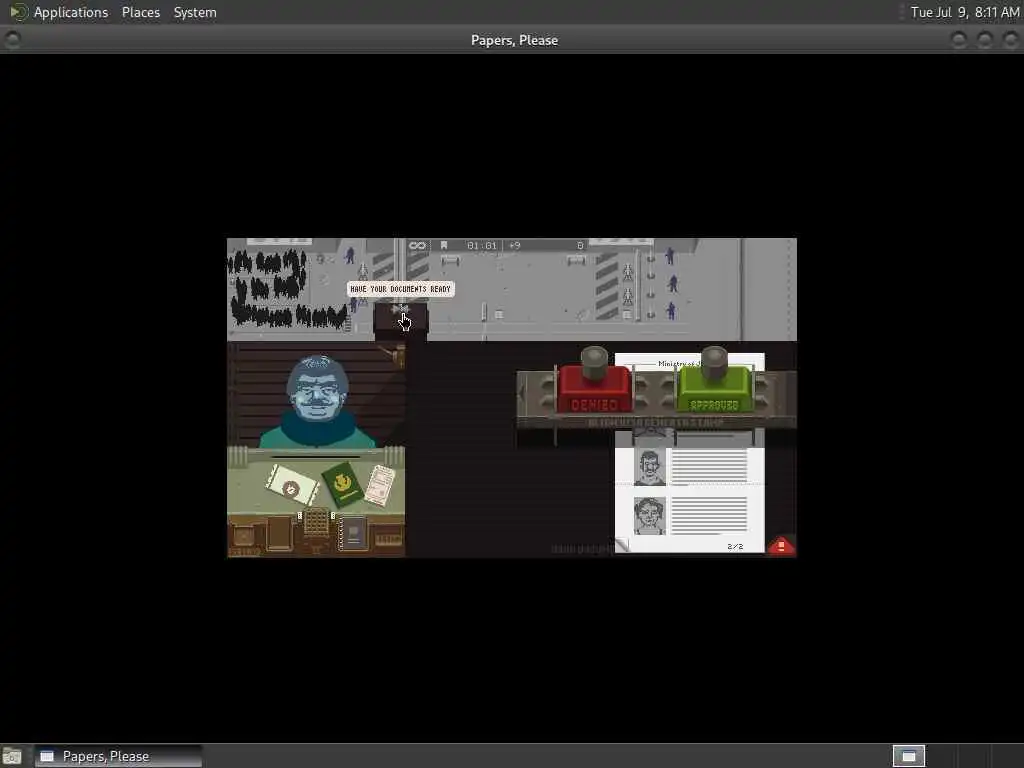
Task: Select Papers, Please taskbar entry
Action: [x=118, y=756]
